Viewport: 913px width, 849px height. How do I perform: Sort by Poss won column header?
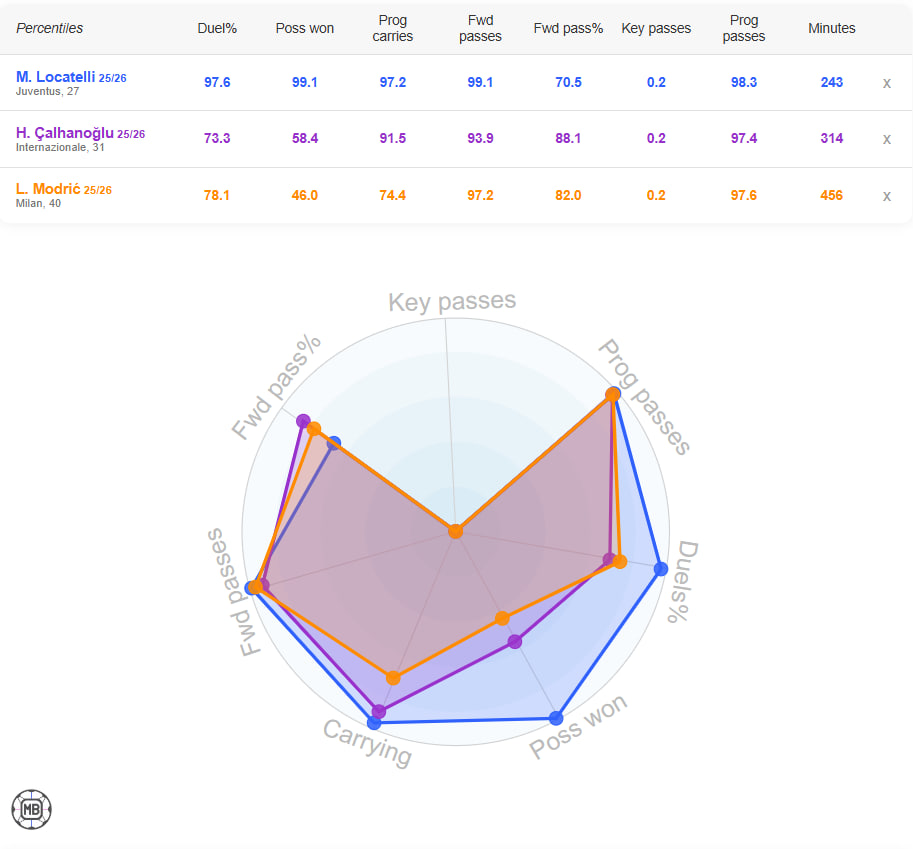click(305, 28)
